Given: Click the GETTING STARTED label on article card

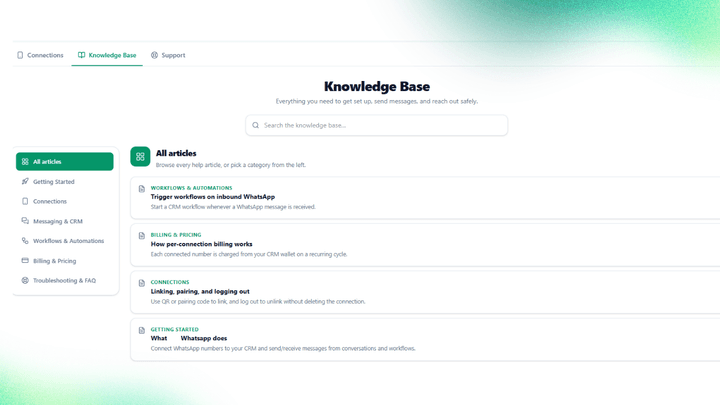Looking at the screenshot, I should (174, 329).
